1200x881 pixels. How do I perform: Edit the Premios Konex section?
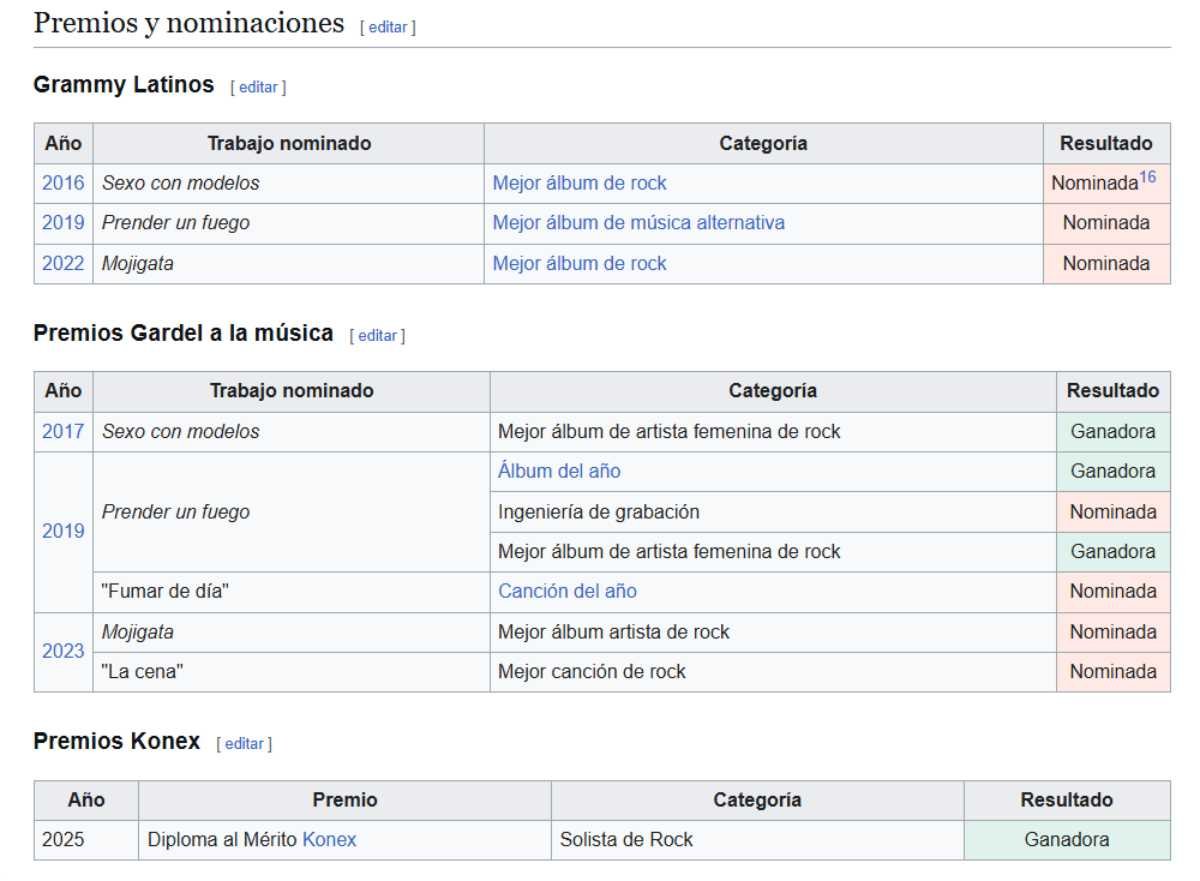pos(243,744)
